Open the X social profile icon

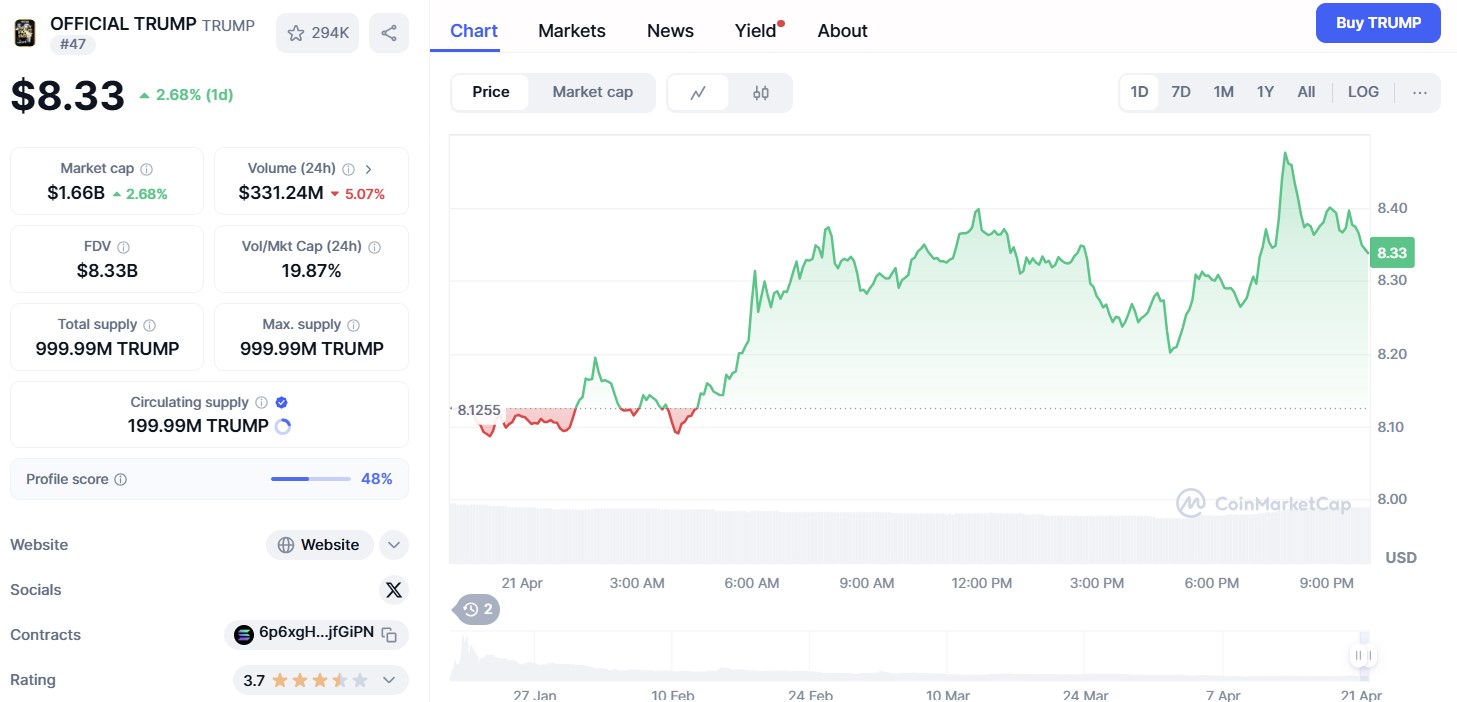click(x=394, y=590)
